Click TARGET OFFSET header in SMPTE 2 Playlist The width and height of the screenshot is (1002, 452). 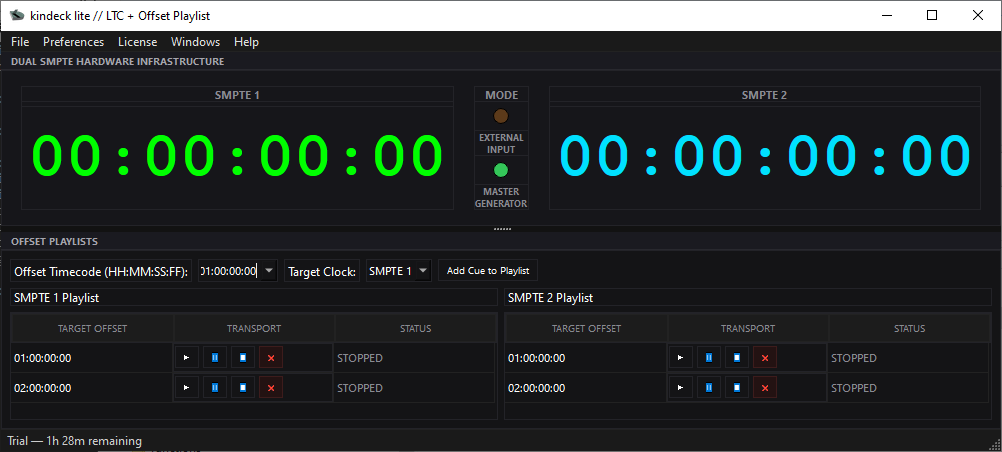(587, 329)
